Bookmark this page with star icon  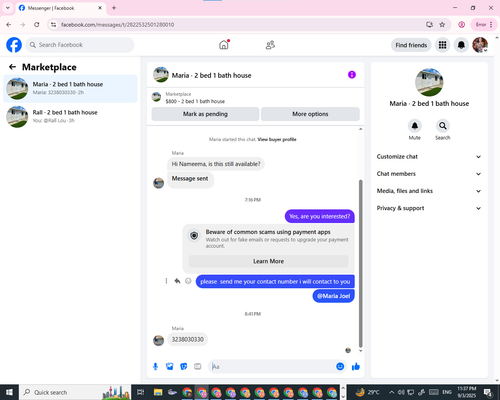(442, 25)
